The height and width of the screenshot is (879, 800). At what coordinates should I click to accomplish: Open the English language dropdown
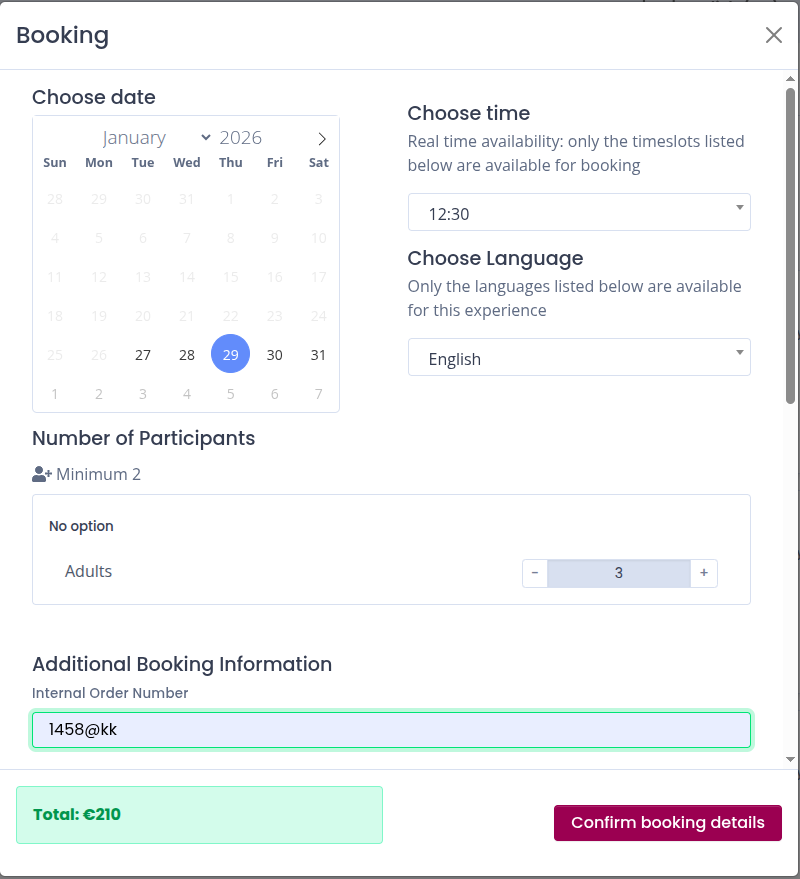[x=579, y=358]
